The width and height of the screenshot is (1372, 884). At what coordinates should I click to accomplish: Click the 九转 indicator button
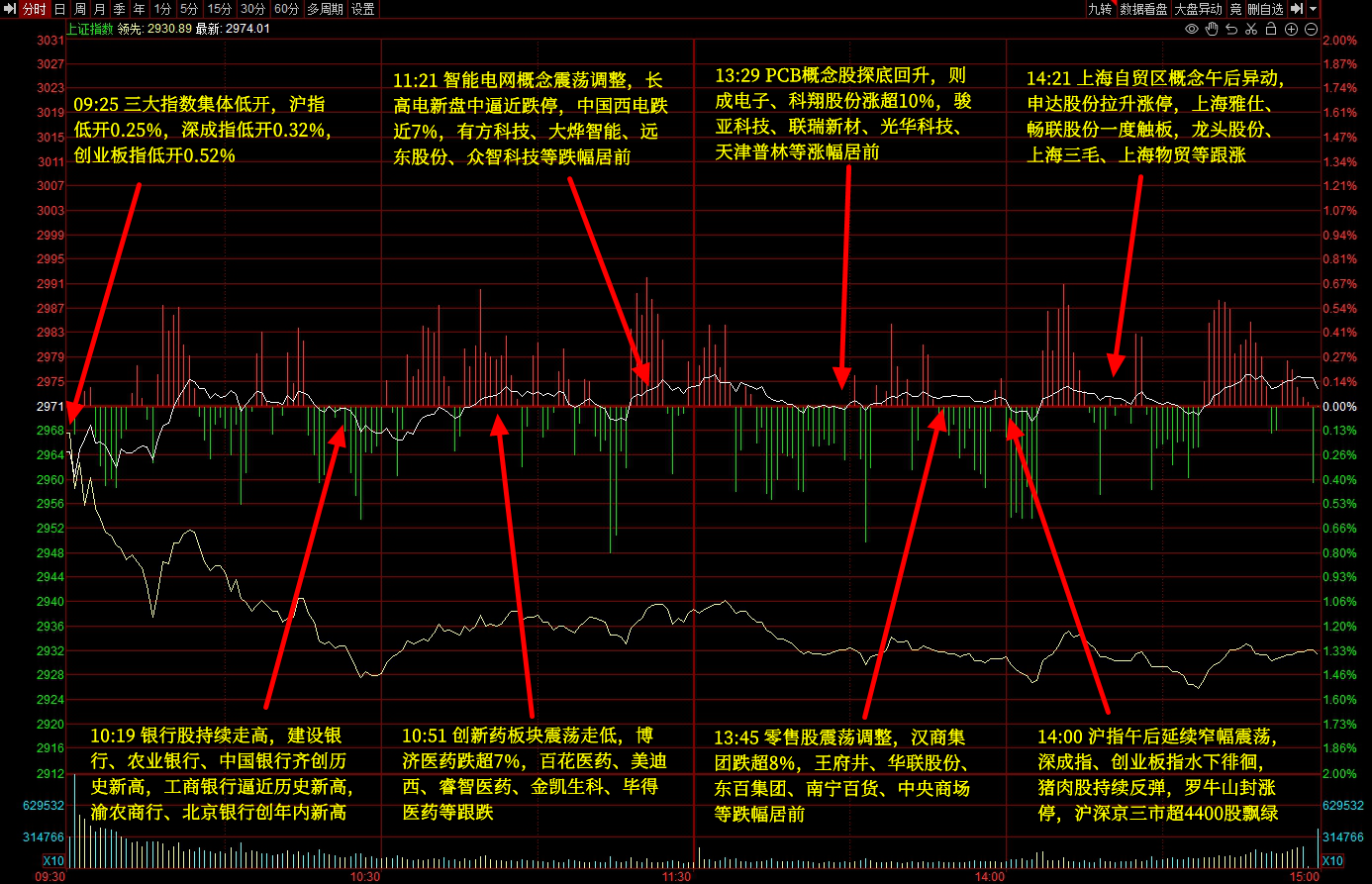[x=1100, y=9]
